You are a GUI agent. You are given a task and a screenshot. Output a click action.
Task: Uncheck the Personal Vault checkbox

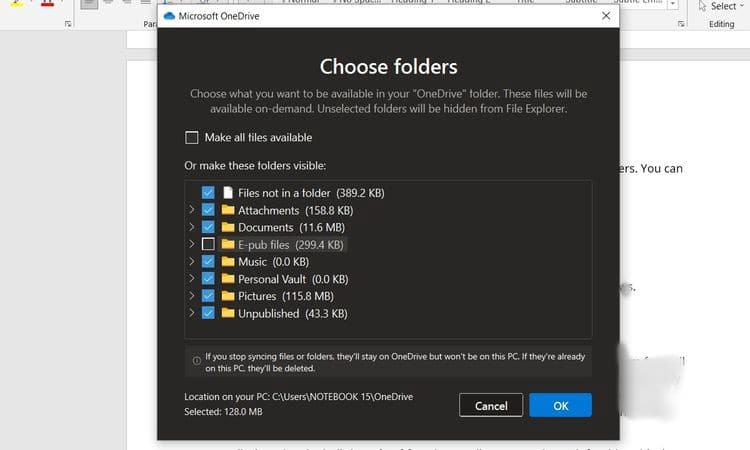208,278
